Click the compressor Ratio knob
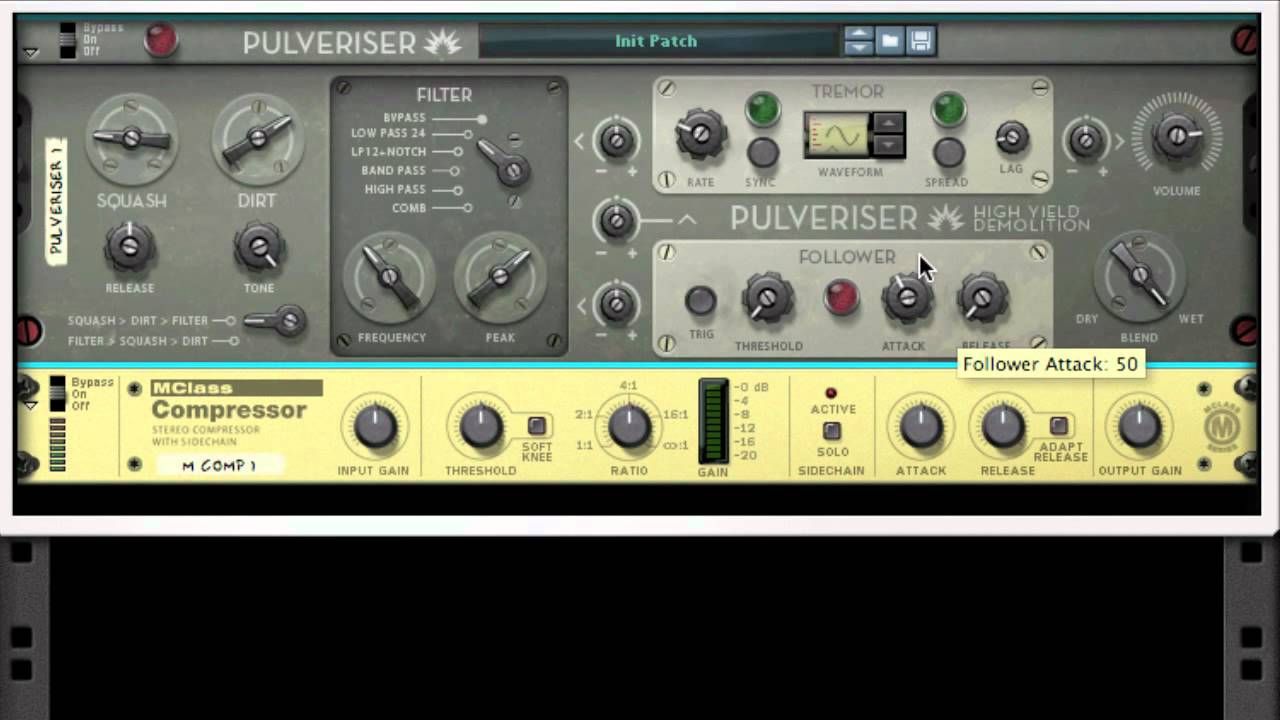Image resolution: width=1280 pixels, height=720 pixels. pyautogui.click(x=629, y=428)
